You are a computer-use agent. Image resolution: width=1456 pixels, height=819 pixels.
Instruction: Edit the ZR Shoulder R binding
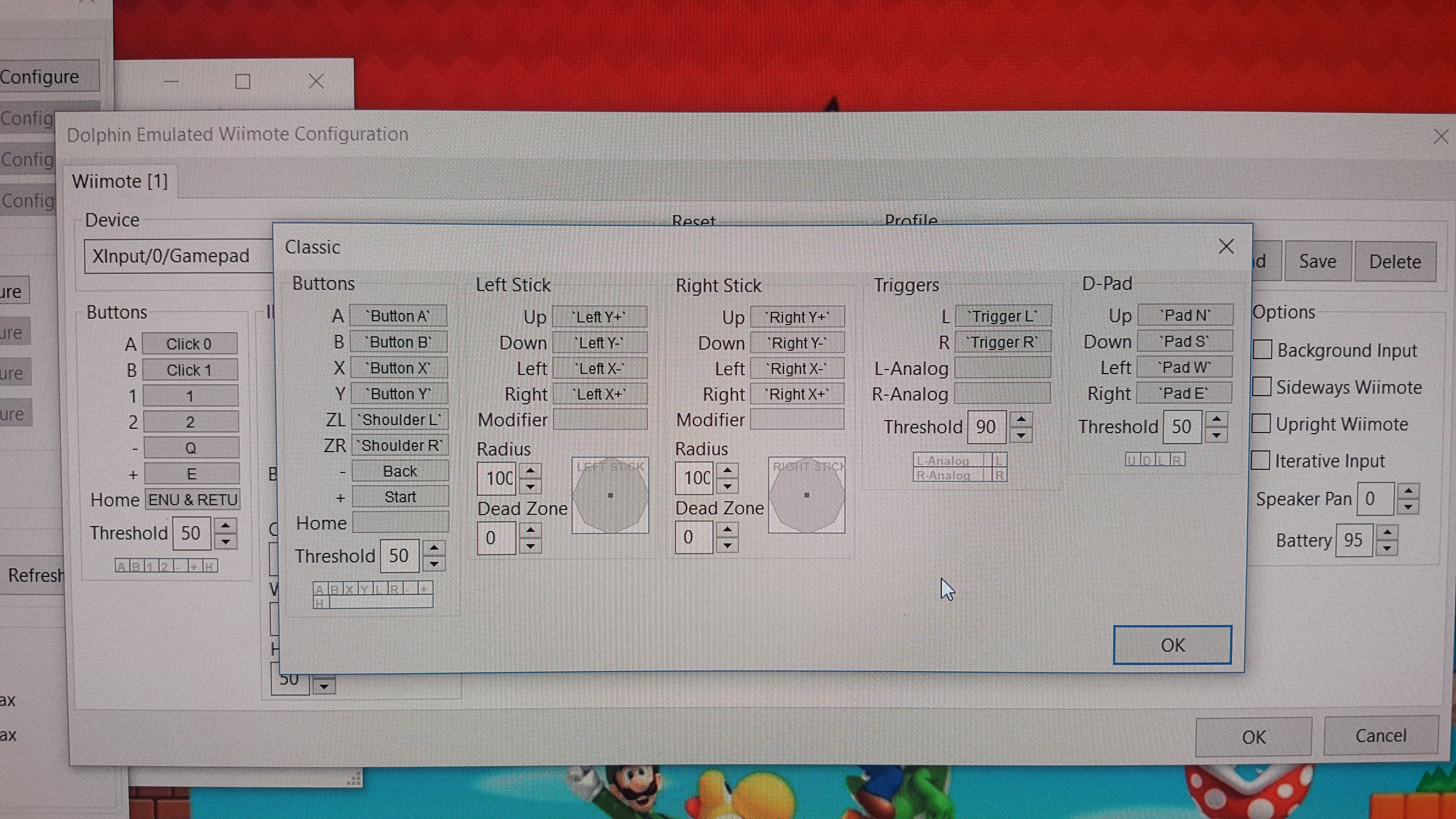pyautogui.click(x=400, y=445)
